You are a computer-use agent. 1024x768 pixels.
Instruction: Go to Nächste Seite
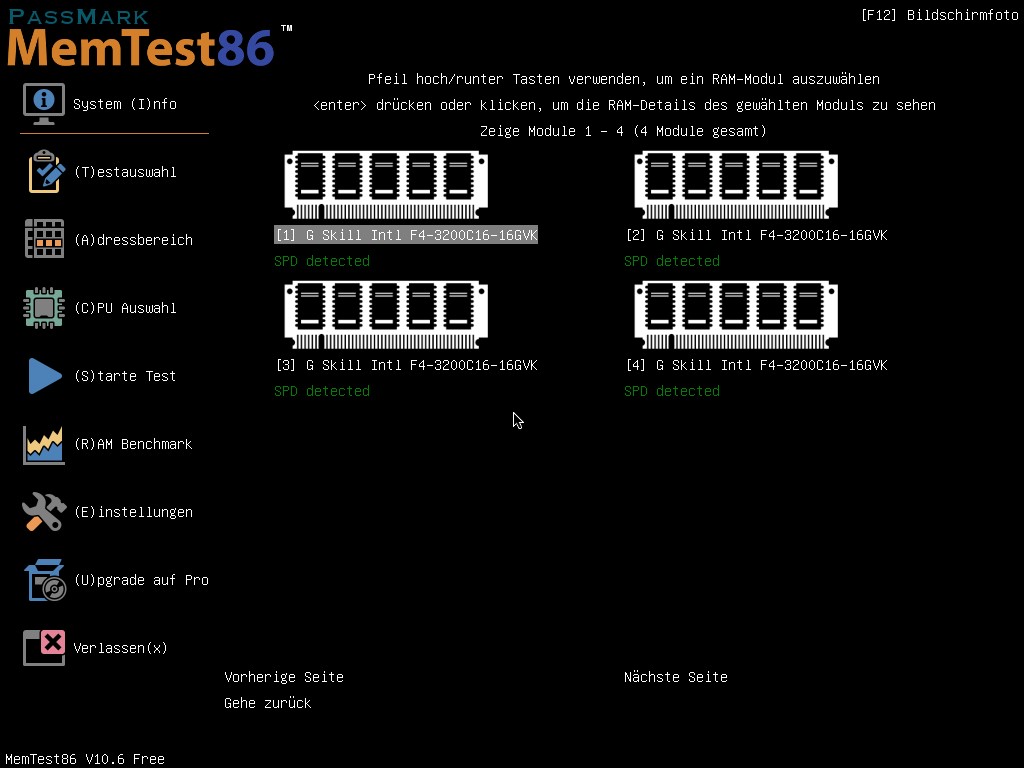pos(676,677)
